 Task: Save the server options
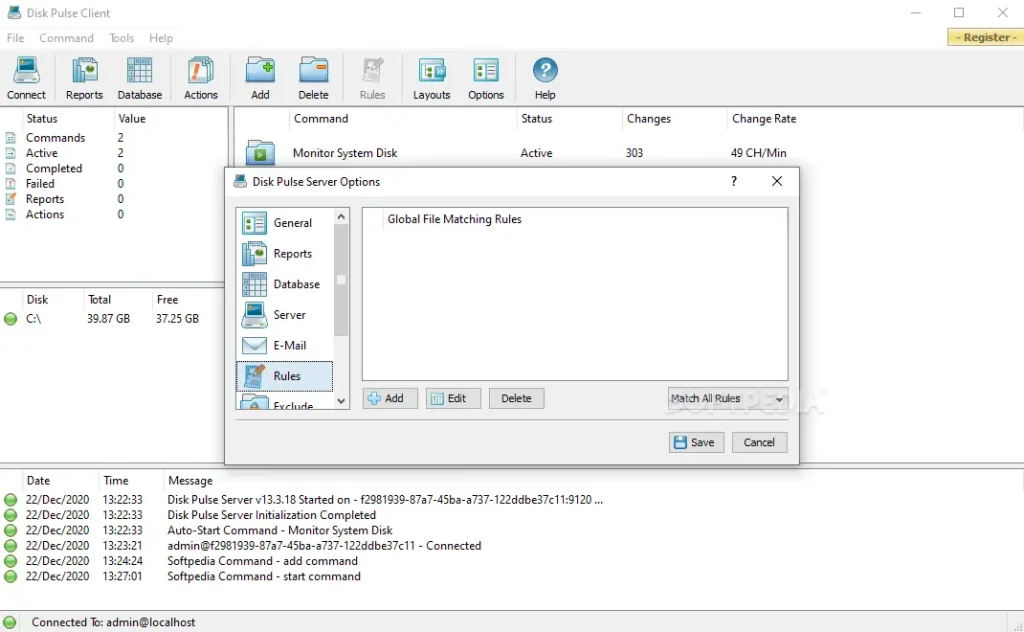[x=696, y=442]
